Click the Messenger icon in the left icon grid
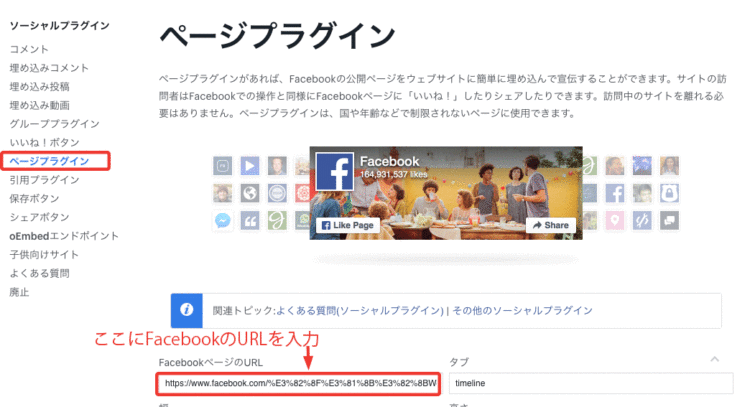 pyautogui.click(x=222, y=221)
